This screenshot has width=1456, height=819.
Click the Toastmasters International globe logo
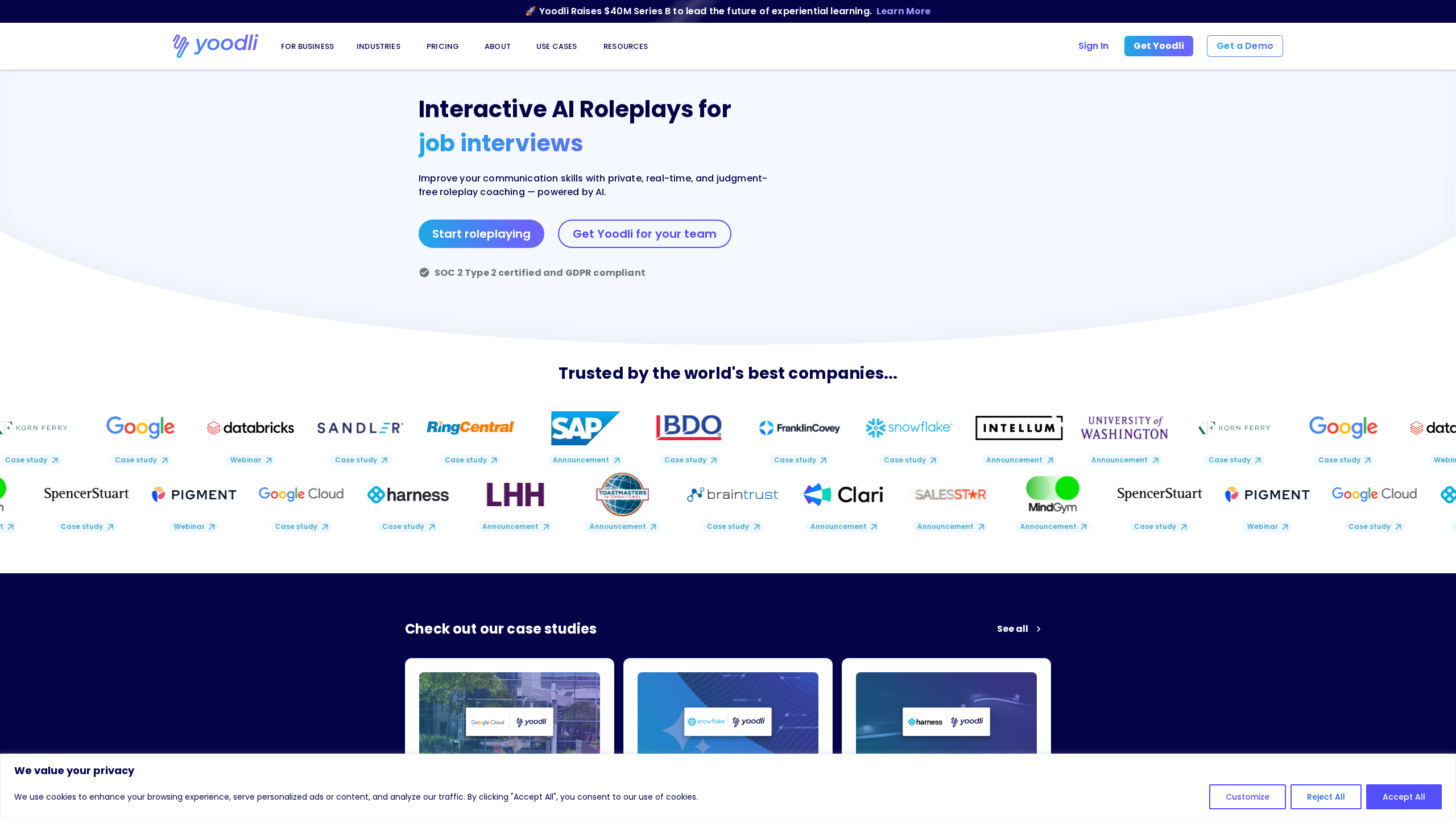(622, 494)
